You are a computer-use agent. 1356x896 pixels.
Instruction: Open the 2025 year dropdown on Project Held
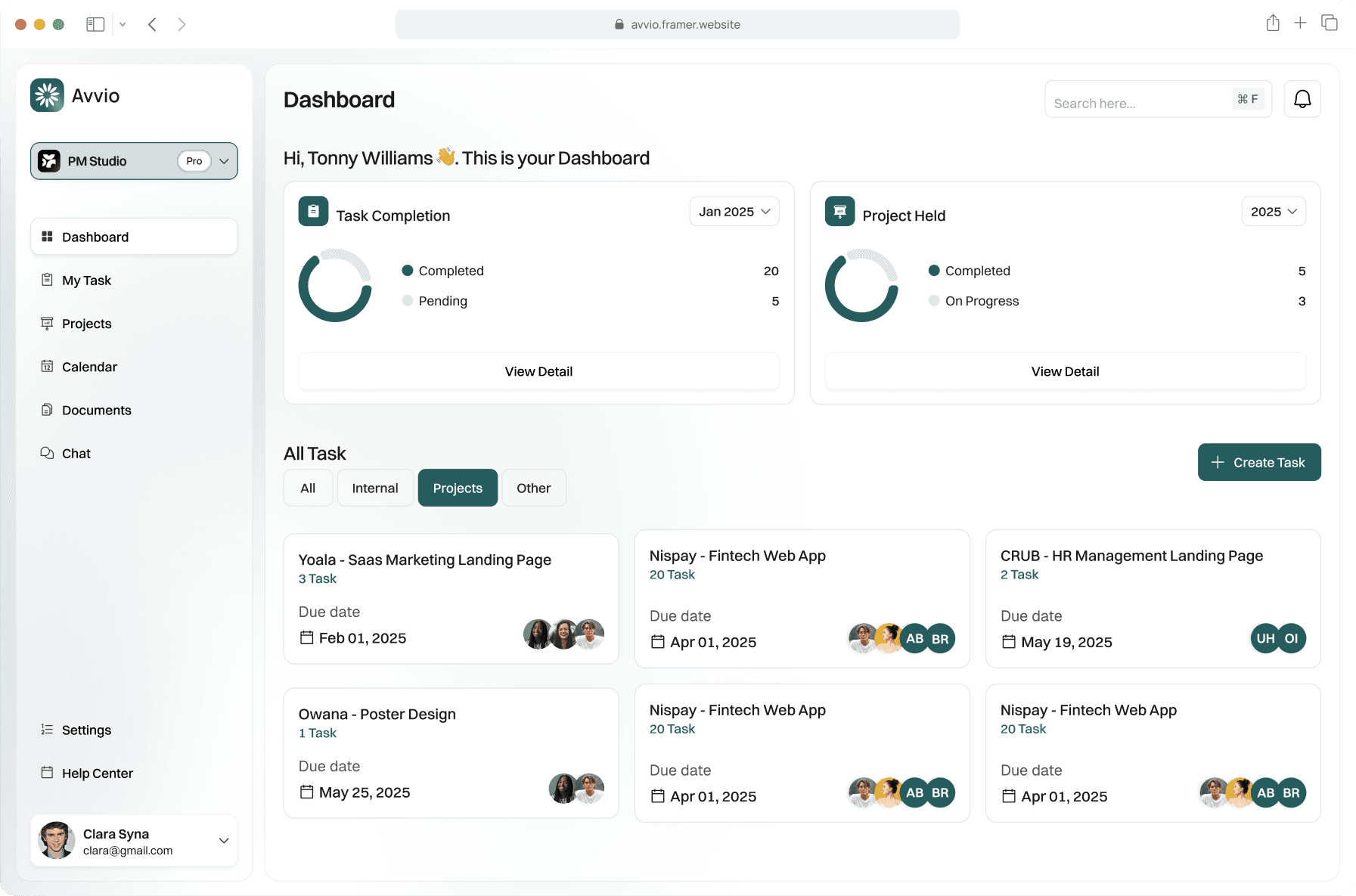tap(1274, 211)
